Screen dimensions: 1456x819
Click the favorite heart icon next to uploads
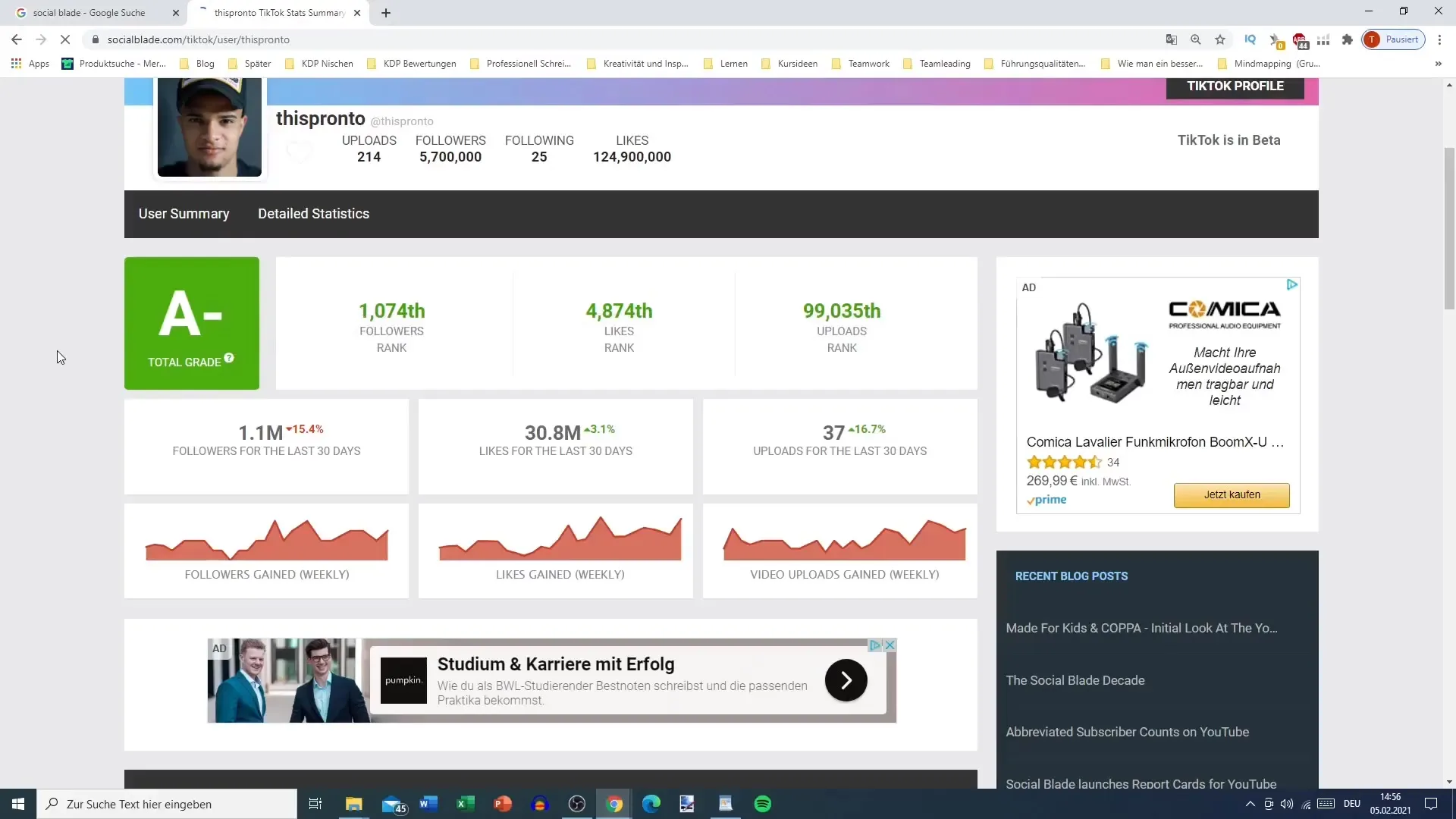coord(299,152)
